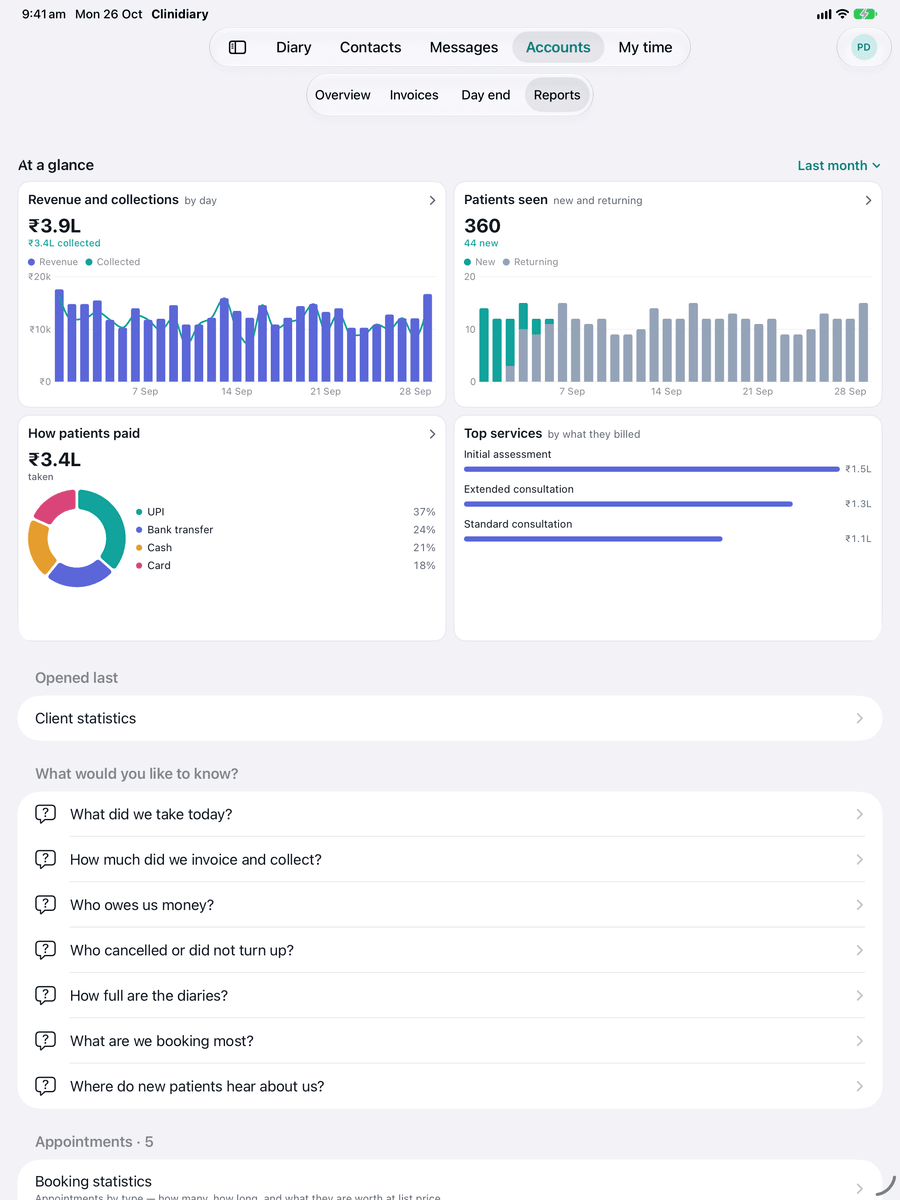Click the 'Top services' card title
This screenshot has height=1200, width=900.
[503, 434]
